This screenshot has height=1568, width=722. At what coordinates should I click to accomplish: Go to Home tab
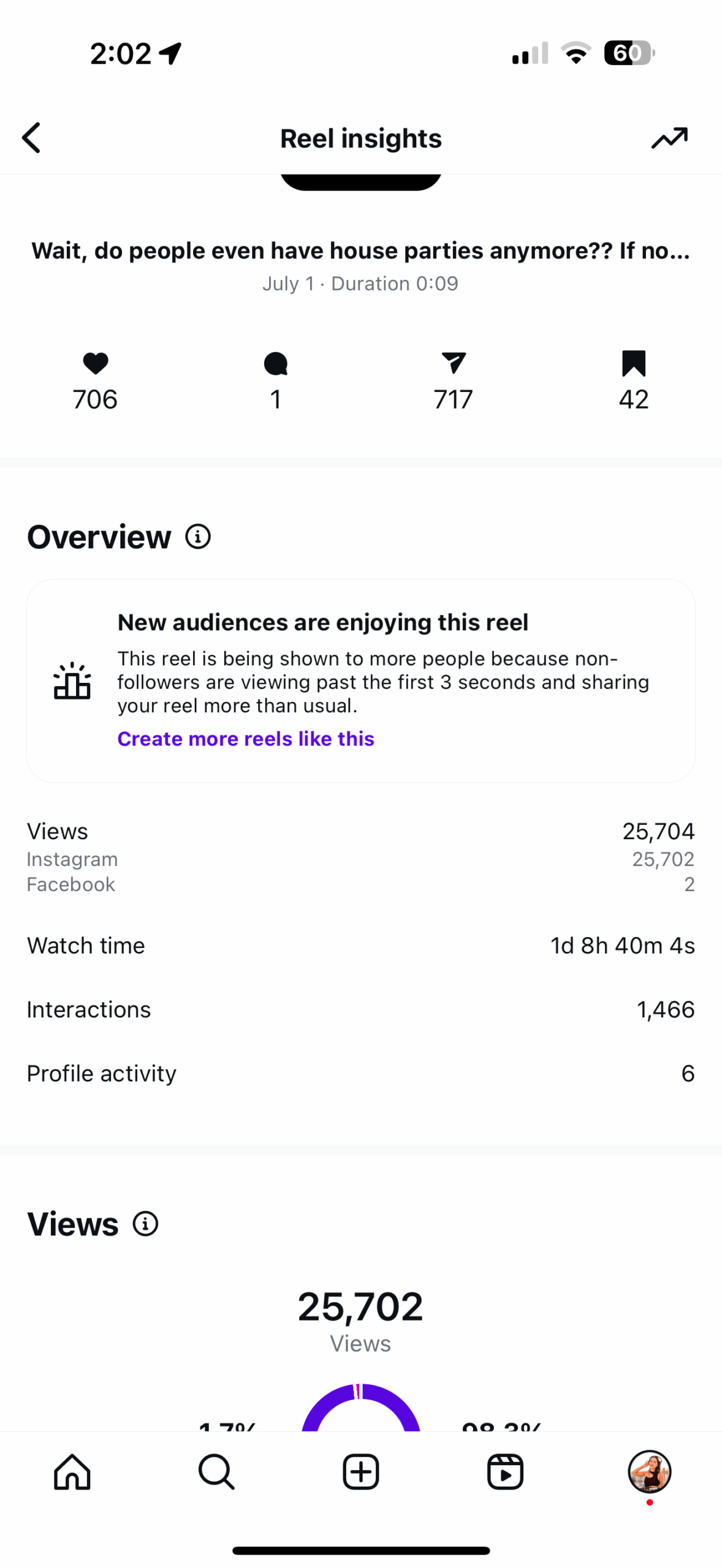pyautogui.click(x=72, y=1471)
